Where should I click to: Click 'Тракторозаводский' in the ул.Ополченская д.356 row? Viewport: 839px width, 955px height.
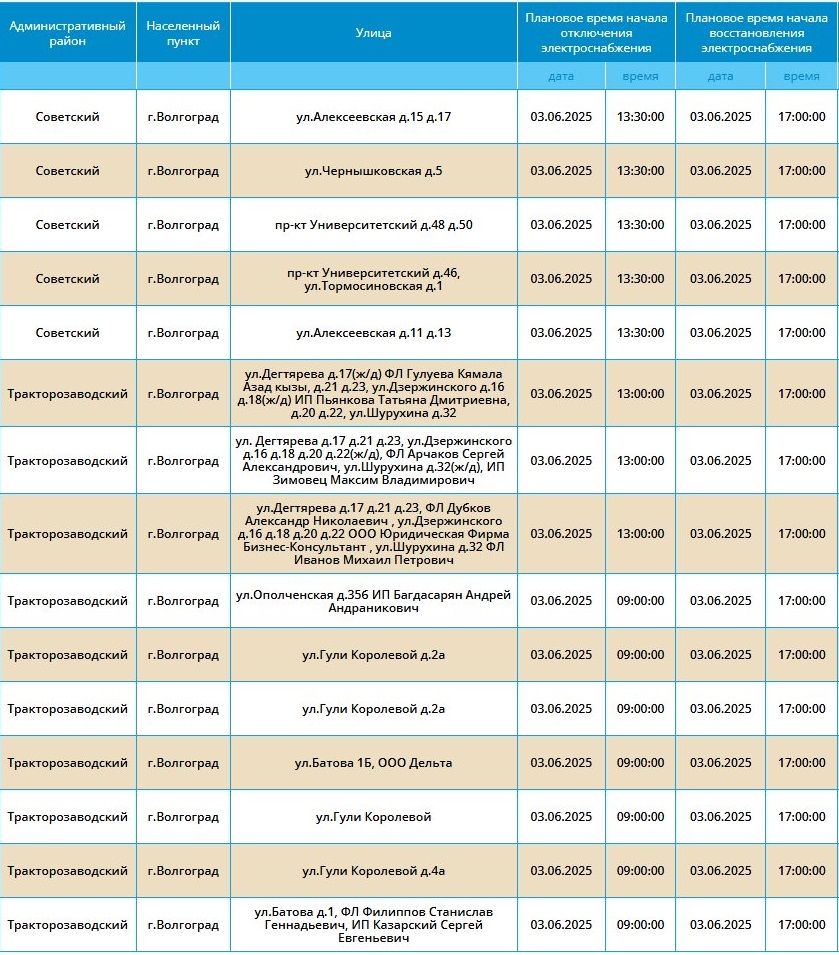(x=68, y=601)
